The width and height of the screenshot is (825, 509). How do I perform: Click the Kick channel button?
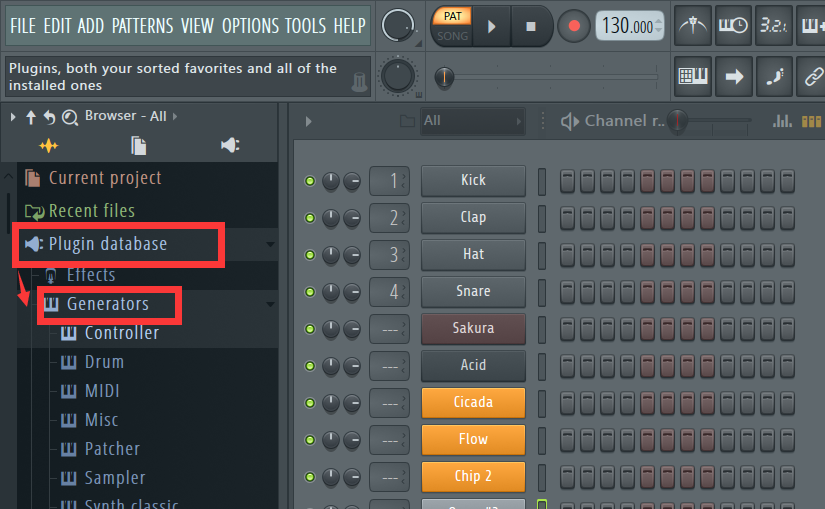coord(473,181)
